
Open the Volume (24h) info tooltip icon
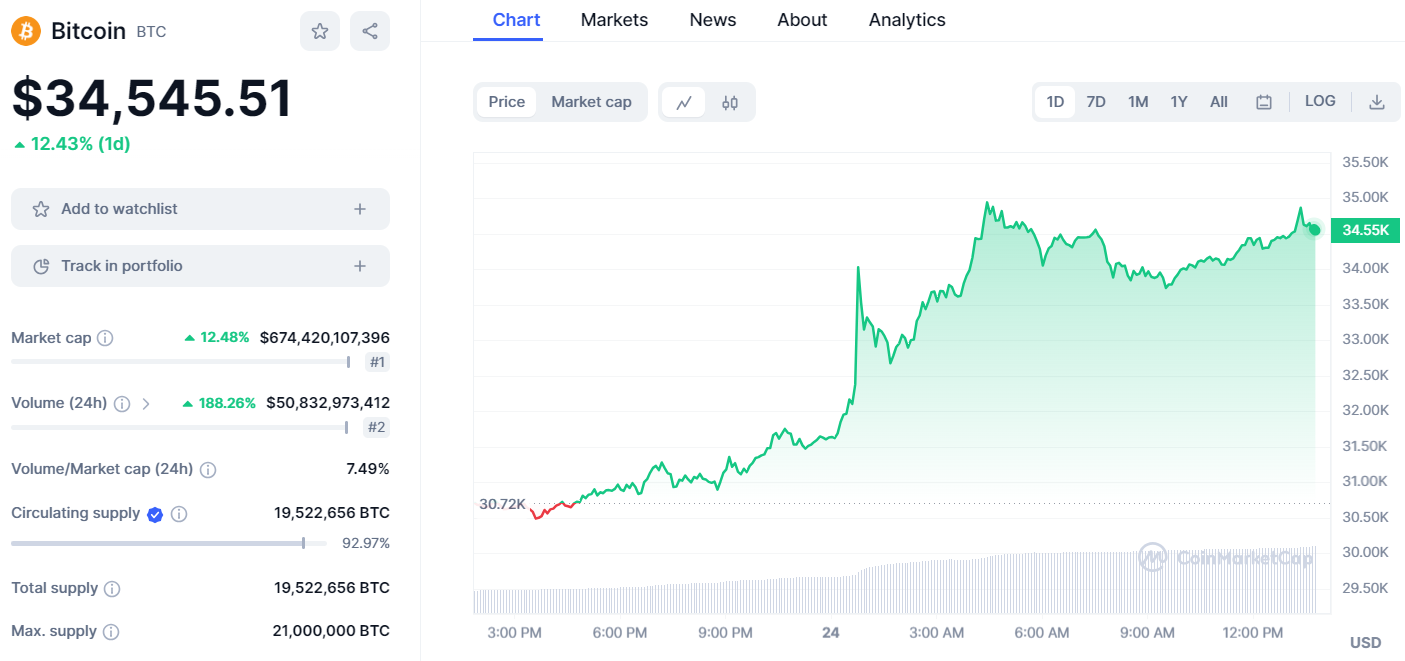121,403
